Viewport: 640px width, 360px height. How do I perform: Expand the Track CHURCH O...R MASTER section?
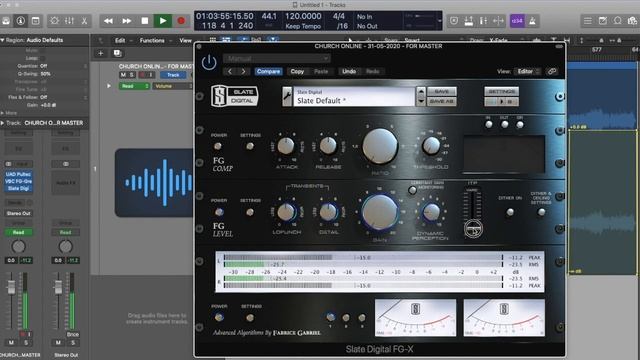[x=2, y=123]
